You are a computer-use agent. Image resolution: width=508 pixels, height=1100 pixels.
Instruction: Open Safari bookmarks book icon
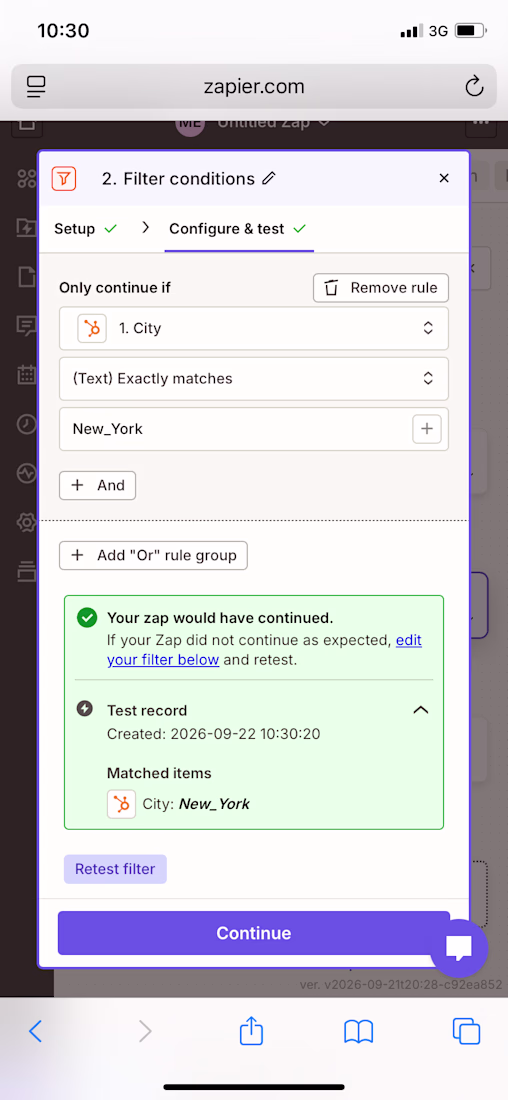359,1031
